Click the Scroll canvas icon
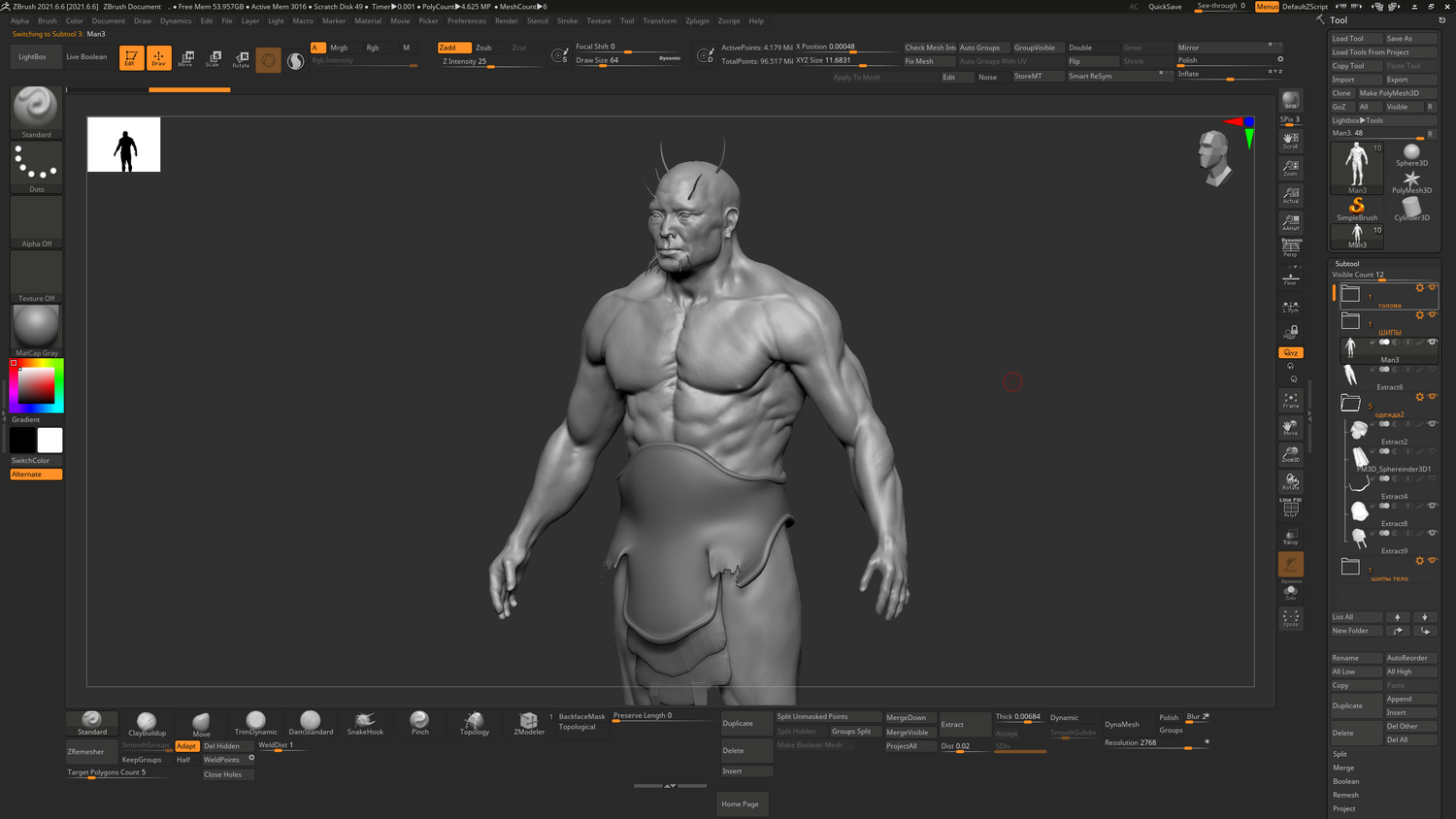The image size is (1456, 819). [x=1290, y=141]
